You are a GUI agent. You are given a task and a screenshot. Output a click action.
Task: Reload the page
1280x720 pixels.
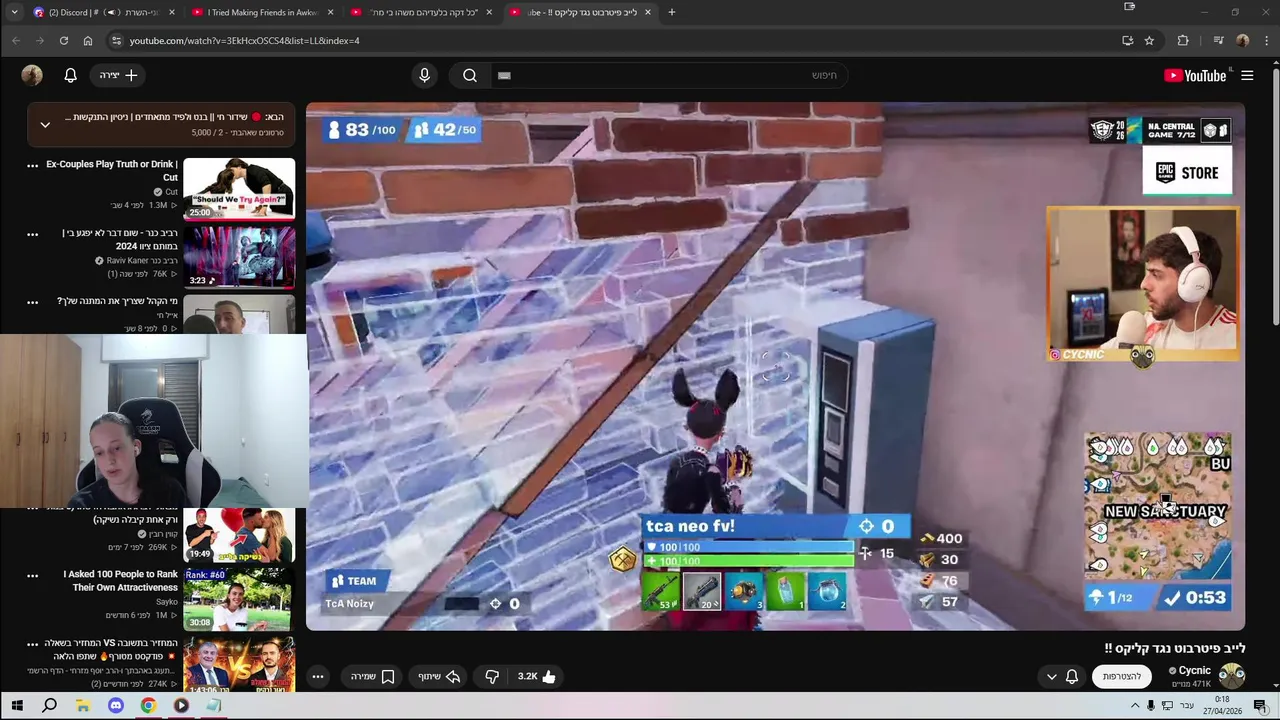click(x=64, y=40)
